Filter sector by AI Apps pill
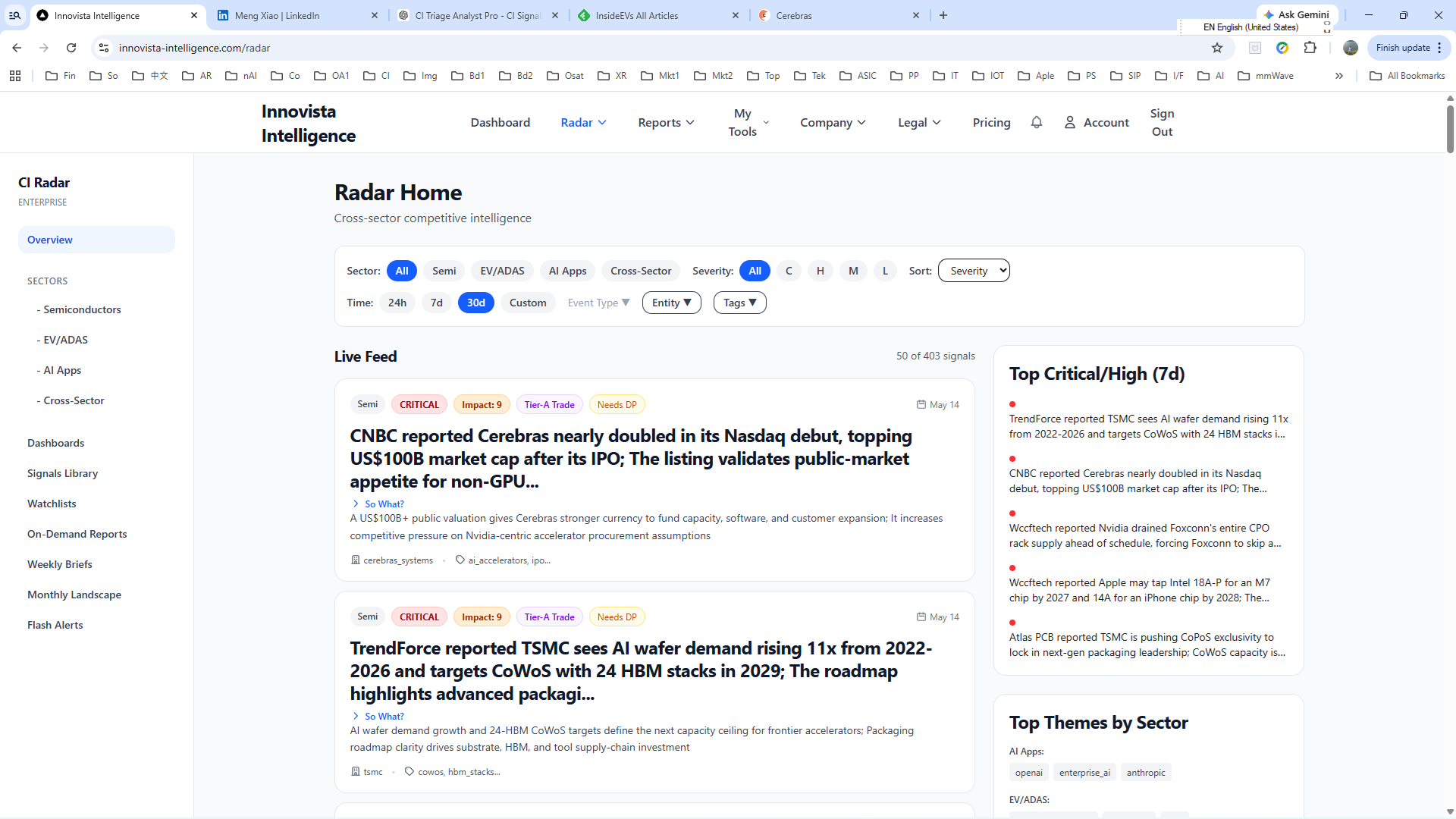The width and height of the screenshot is (1456, 819). pyautogui.click(x=567, y=271)
